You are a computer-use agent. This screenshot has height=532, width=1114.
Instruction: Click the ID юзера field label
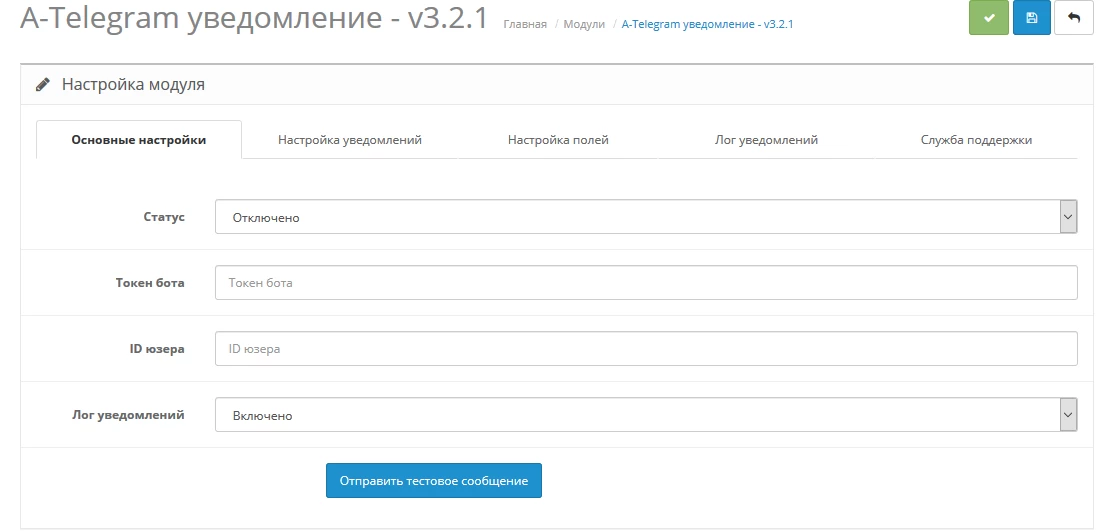(157, 349)
